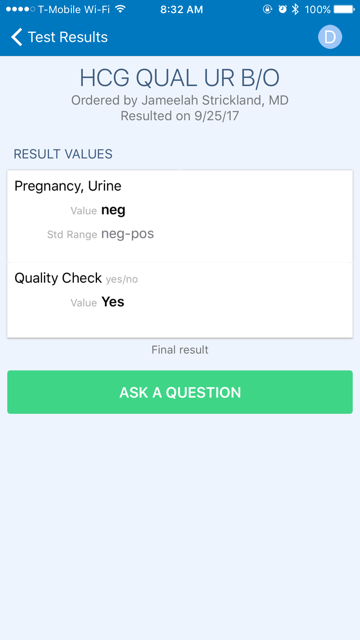The width and height of the screenshot is (360, 640).
Task: Tap the neg-pos standard range
Action: point(127,234)
